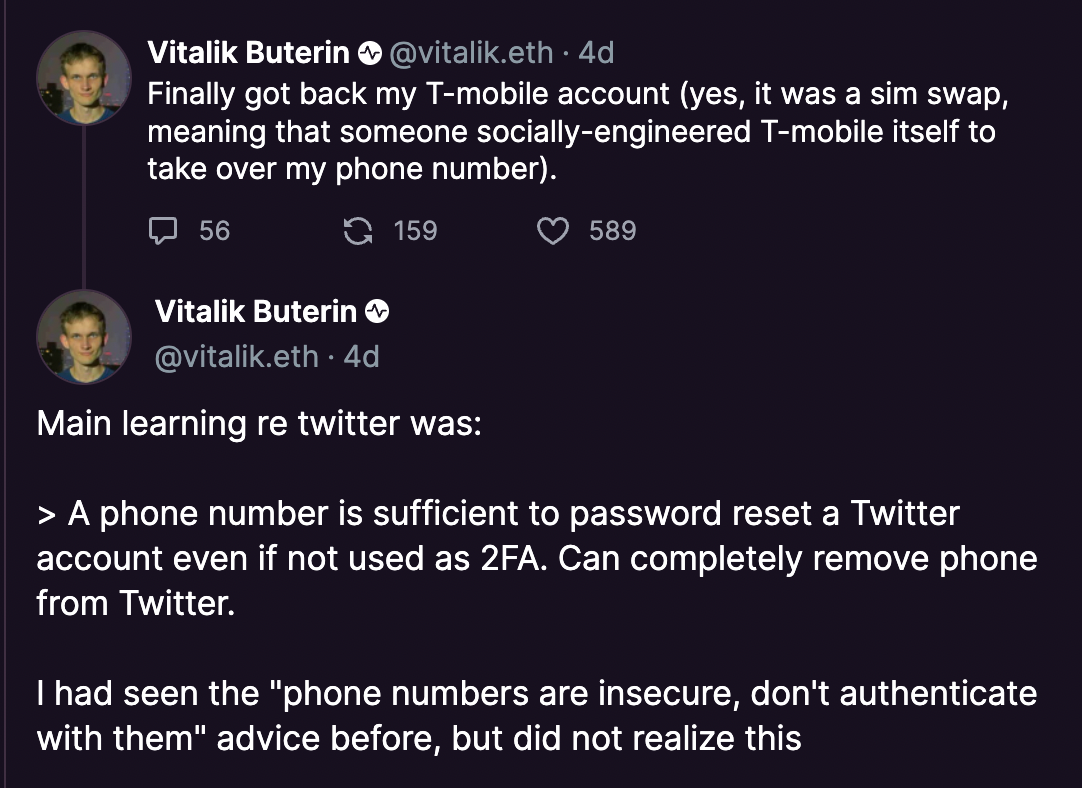Click the @vitalik.eth handle in the T-mobile post header
This screenshot has height=788, width=1082.
pos(471,53)
